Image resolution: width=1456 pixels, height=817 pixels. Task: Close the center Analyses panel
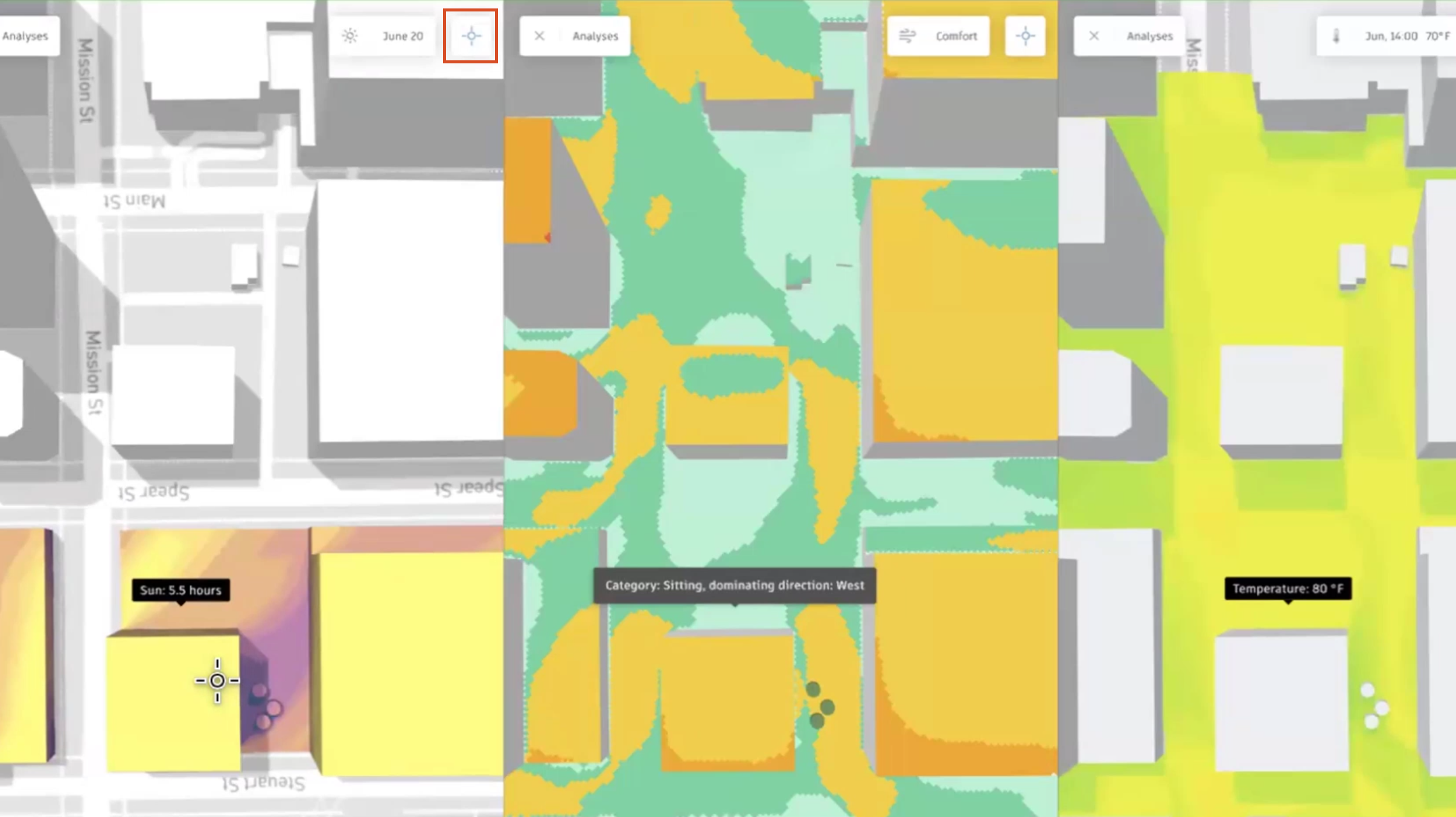(x=540, y=36)
